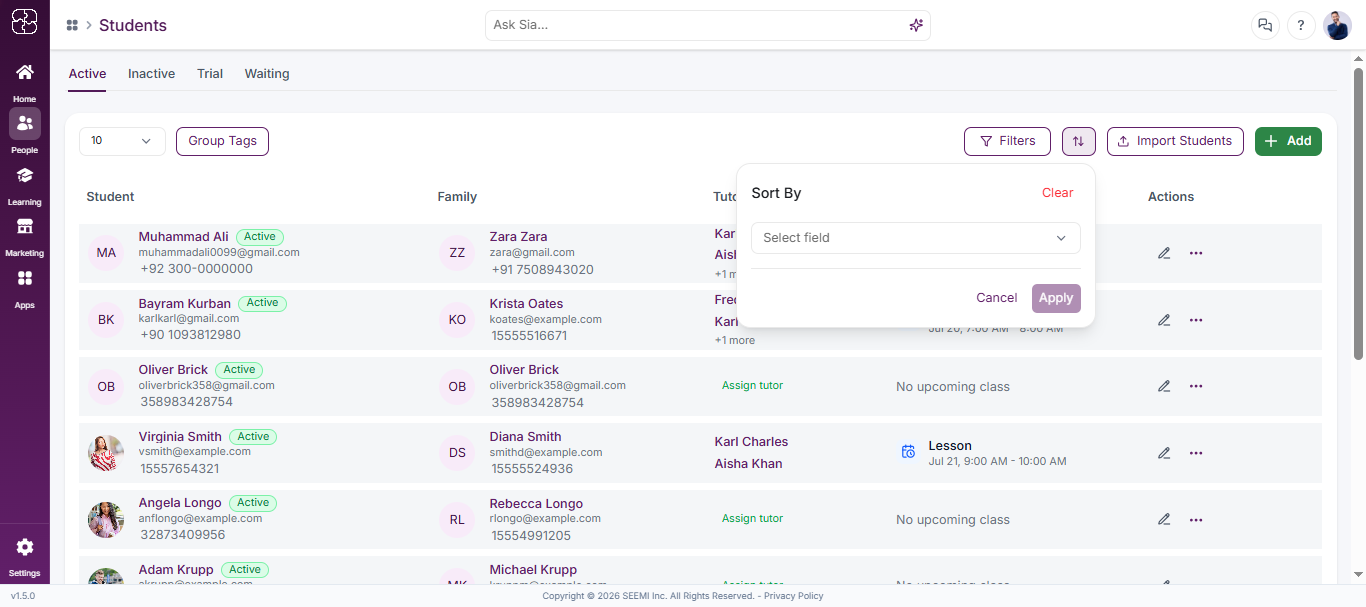Viewport: 1366px width, 607px height.
Task: Open student name Muhammad Ali
Action: click(x=183, y=237)
